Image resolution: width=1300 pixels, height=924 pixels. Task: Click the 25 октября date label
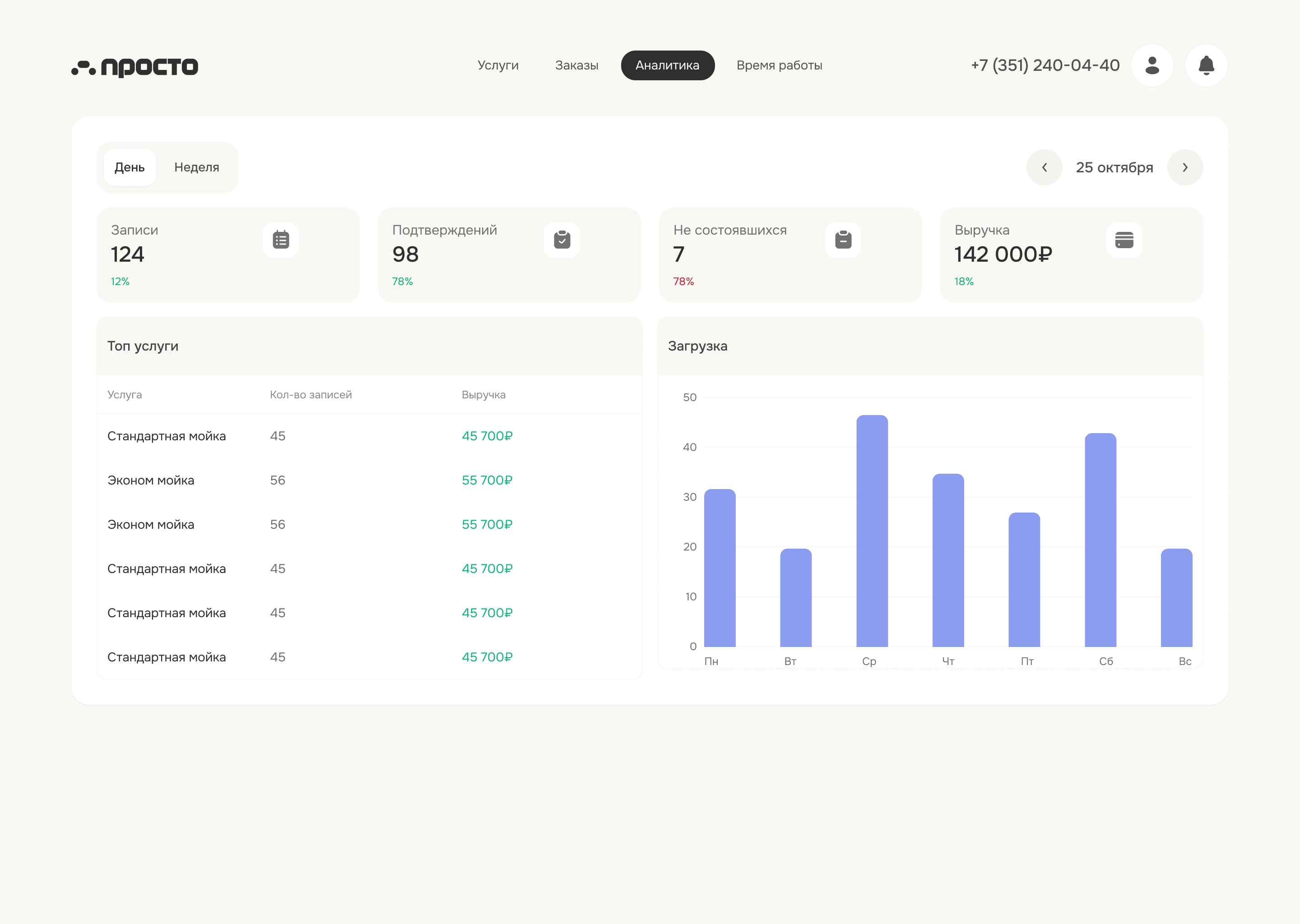(1114, 167)
